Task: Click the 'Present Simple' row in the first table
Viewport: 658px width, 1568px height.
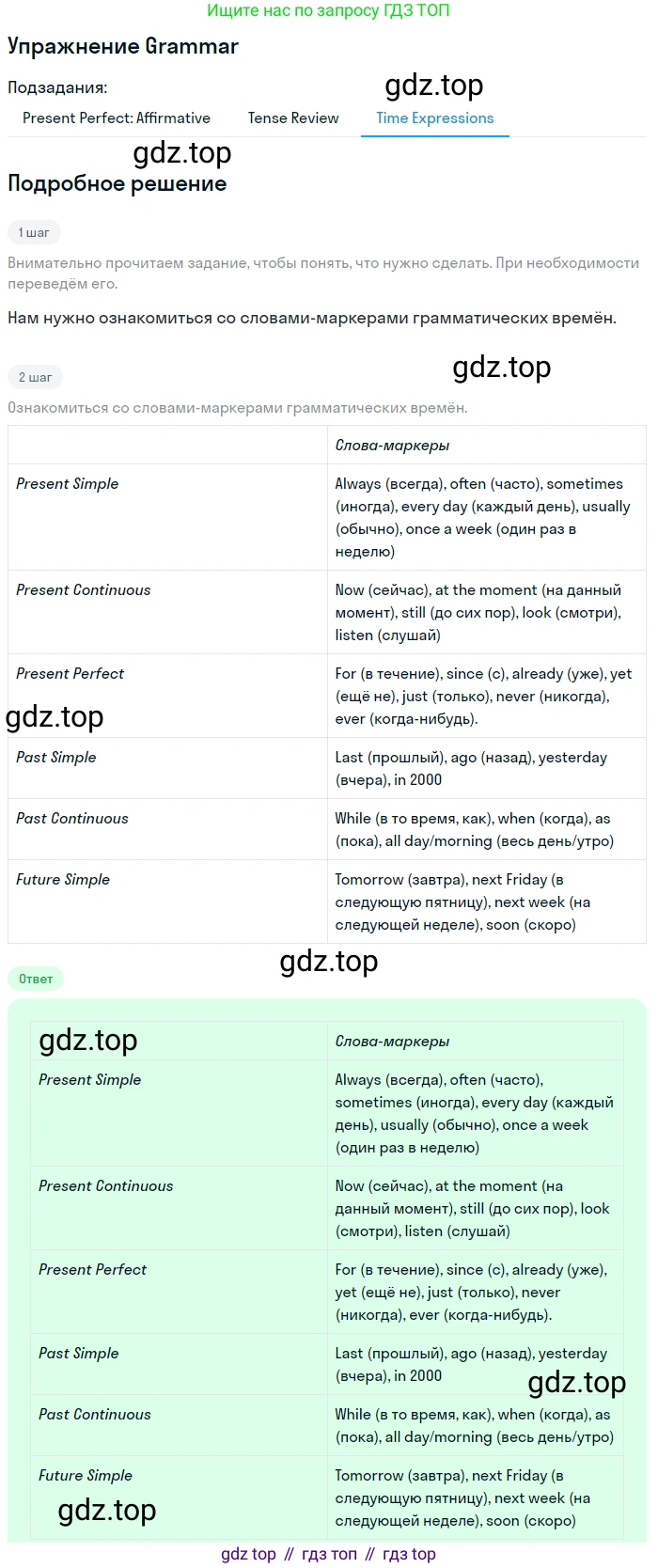Action: coord(327,517)
